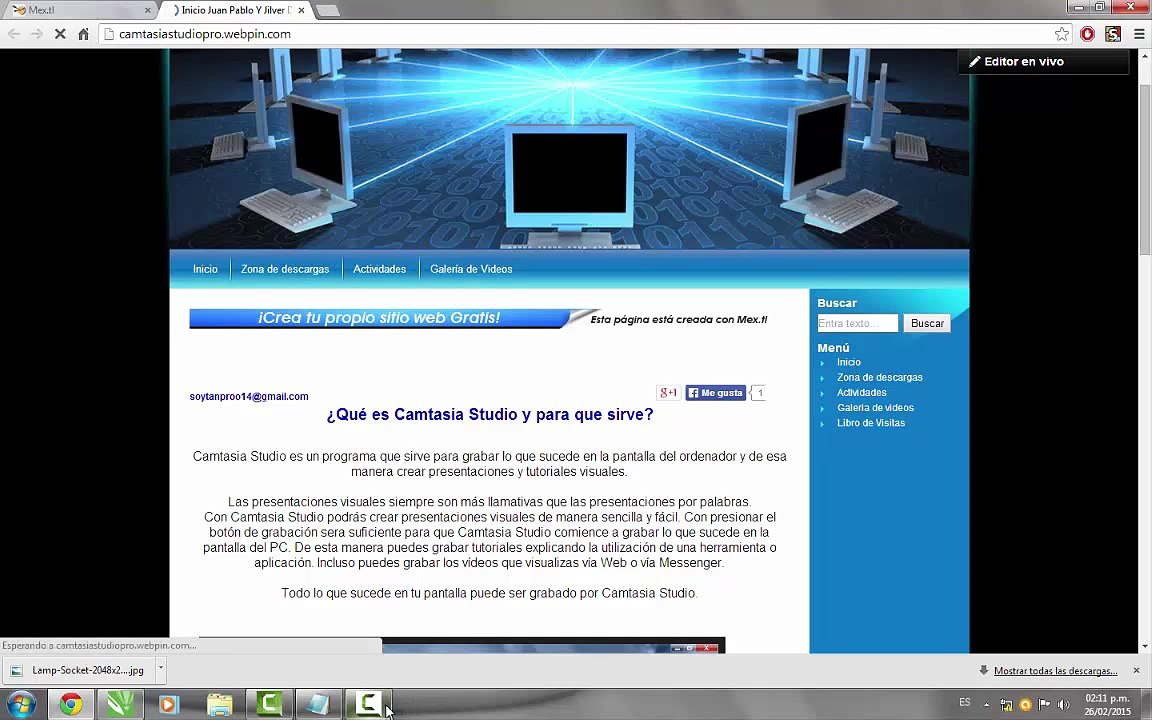This screenshot has height=720, width=1152.
Task: Click the volume speaker tray icon
Action: pyautogui.click(x=1063, y=705)
